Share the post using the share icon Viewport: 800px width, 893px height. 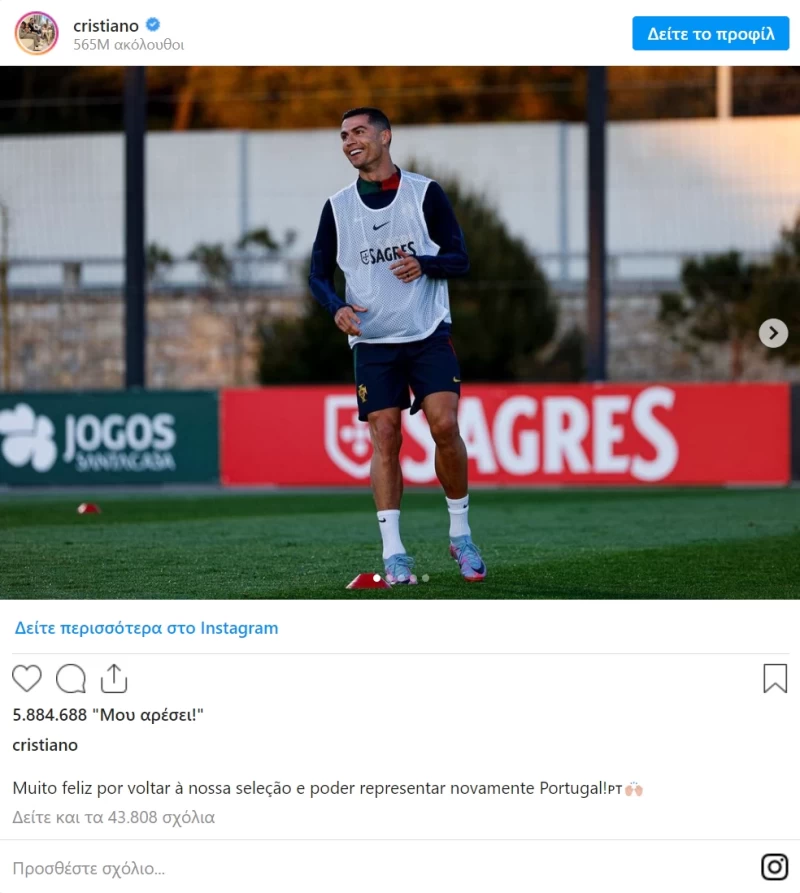[x=114, y=678]
